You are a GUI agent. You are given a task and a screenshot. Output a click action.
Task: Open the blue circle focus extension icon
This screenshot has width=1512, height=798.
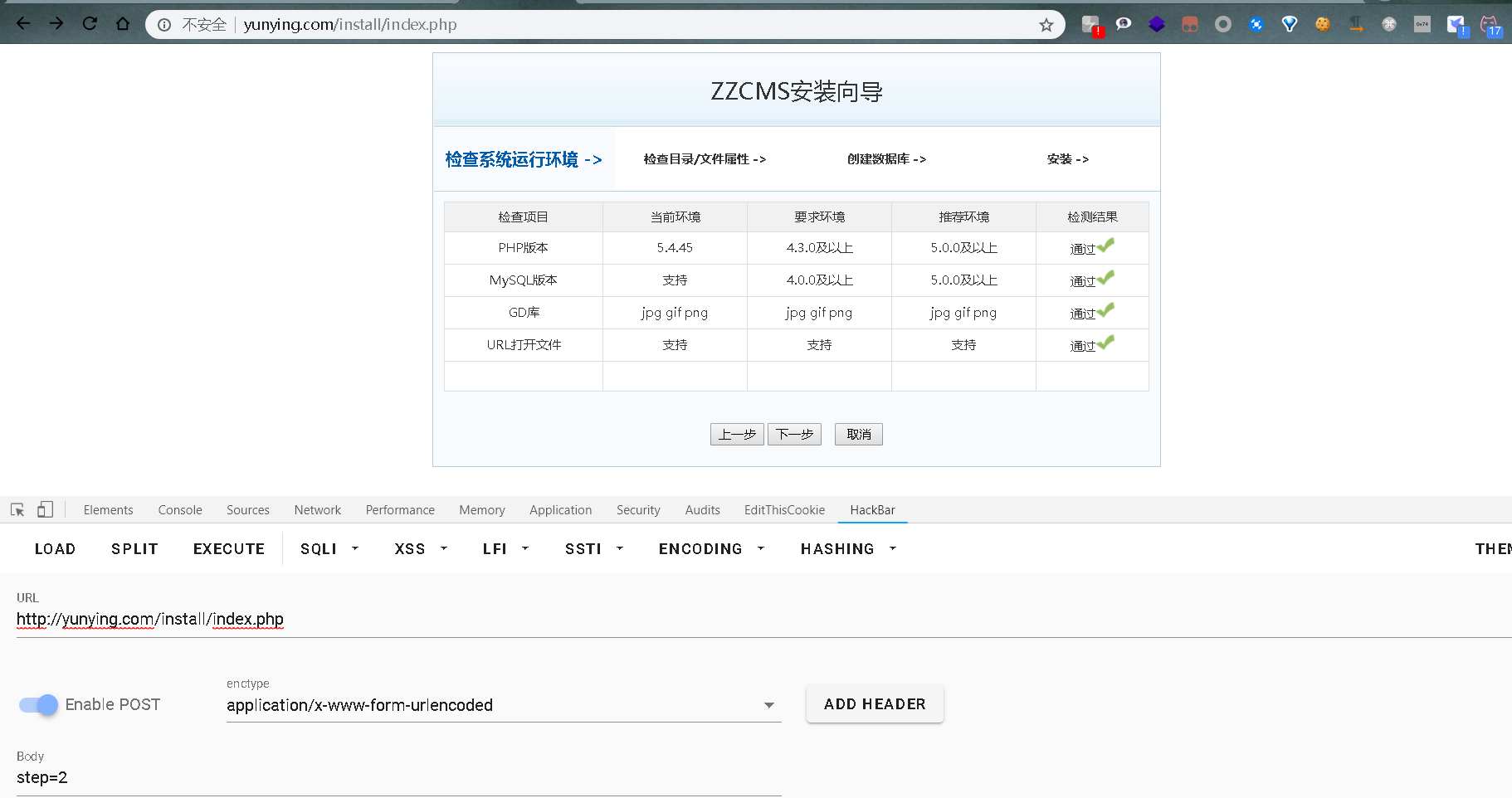pyautogui.click(x=1256, y=25)
